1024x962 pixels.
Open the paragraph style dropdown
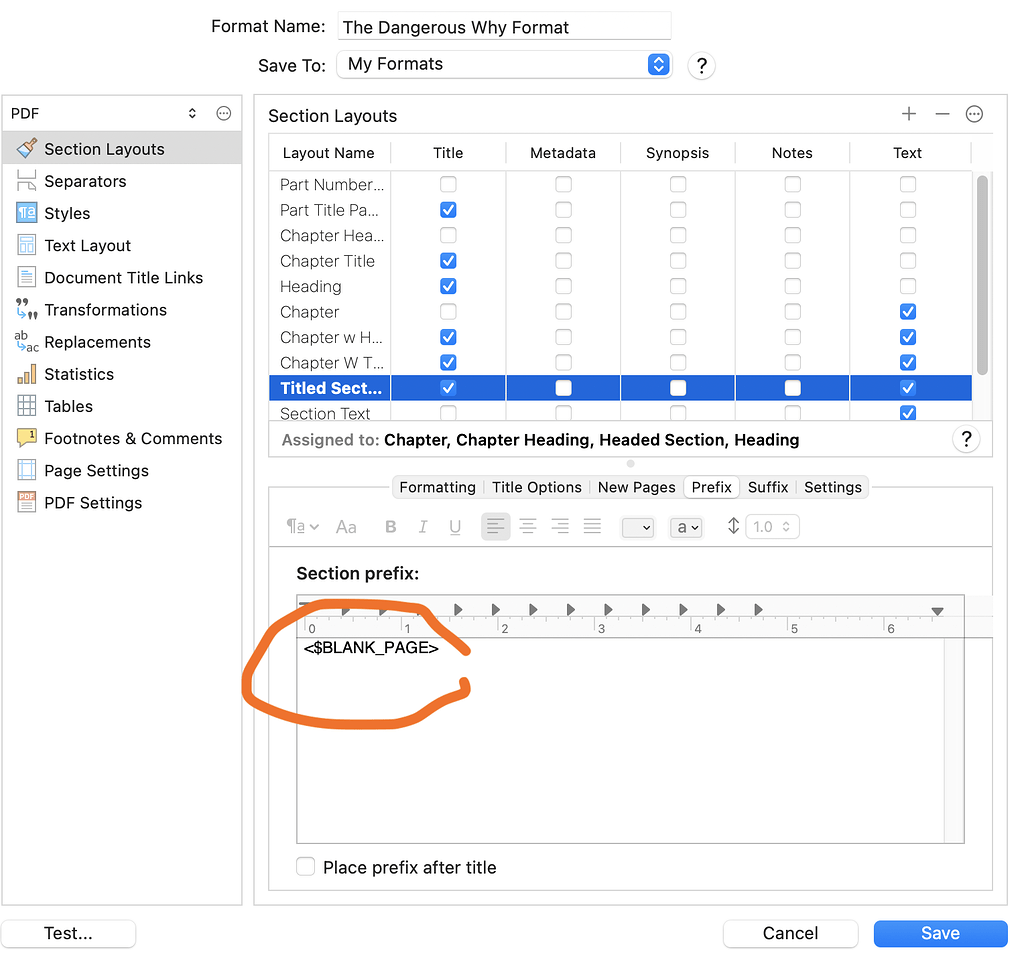pos(302,527)
